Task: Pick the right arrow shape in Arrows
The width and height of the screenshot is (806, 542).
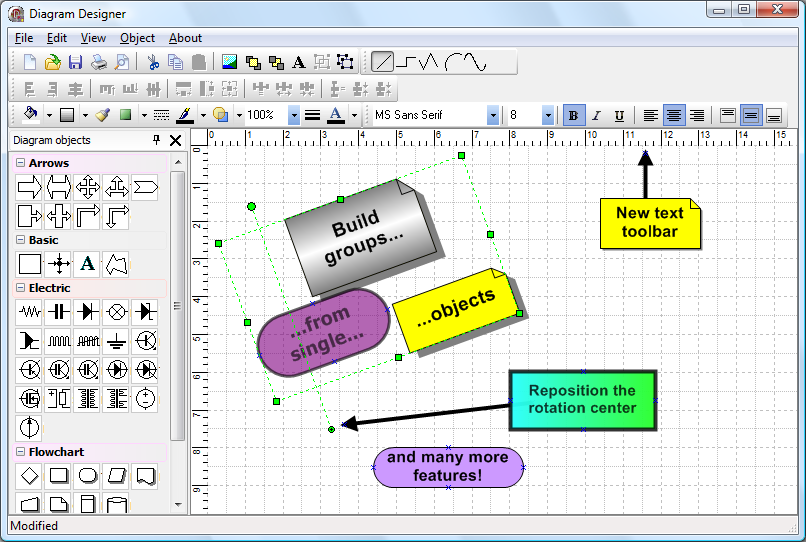Action: tap(30, 187)
